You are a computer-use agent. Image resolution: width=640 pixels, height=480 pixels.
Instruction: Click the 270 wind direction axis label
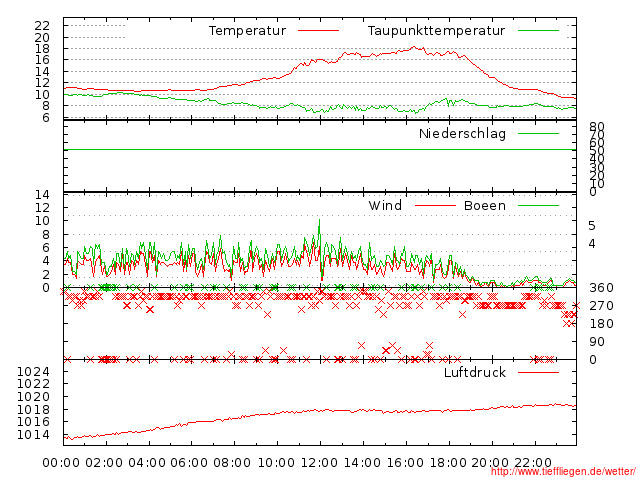[600, 306]
